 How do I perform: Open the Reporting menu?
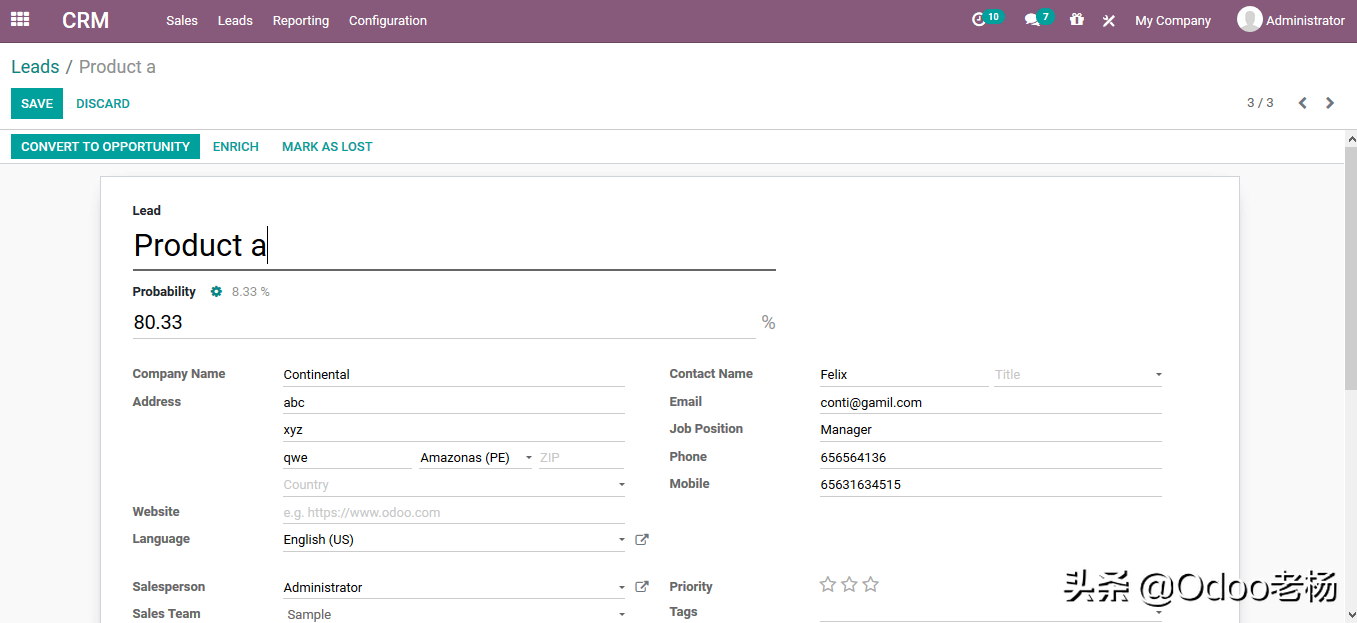point(300,20)
